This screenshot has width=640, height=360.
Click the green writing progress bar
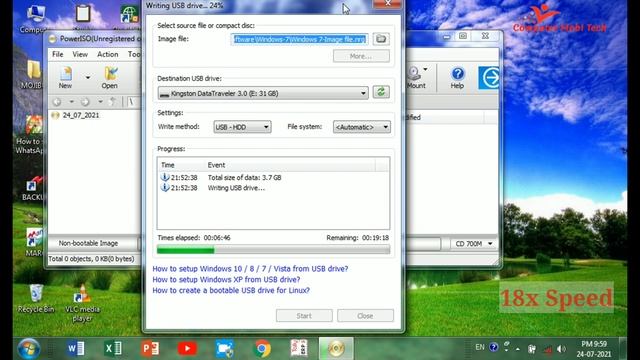273,250
